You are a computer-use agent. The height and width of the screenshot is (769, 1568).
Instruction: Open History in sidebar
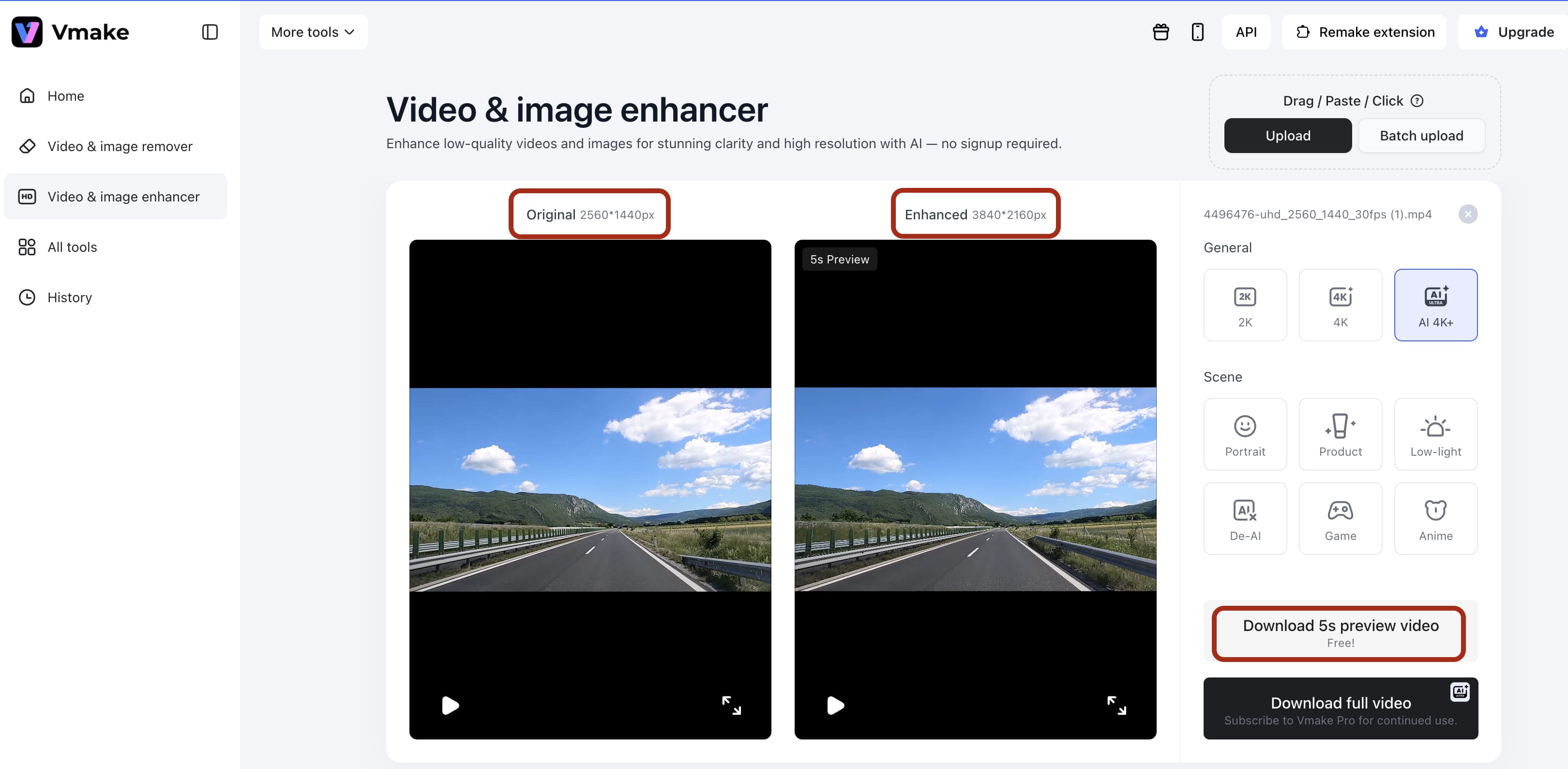115,298
